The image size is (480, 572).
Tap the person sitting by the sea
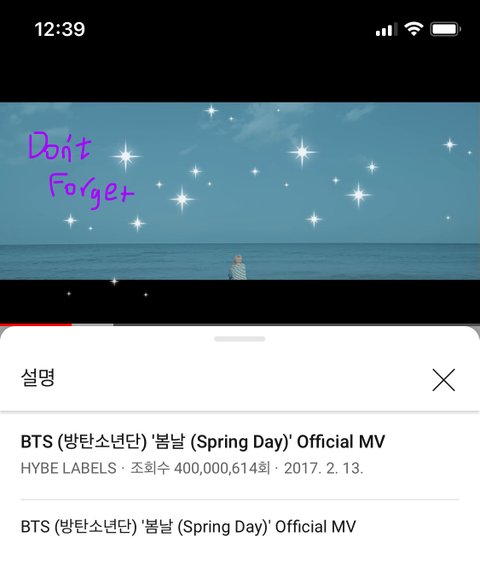tap(238, 268)
